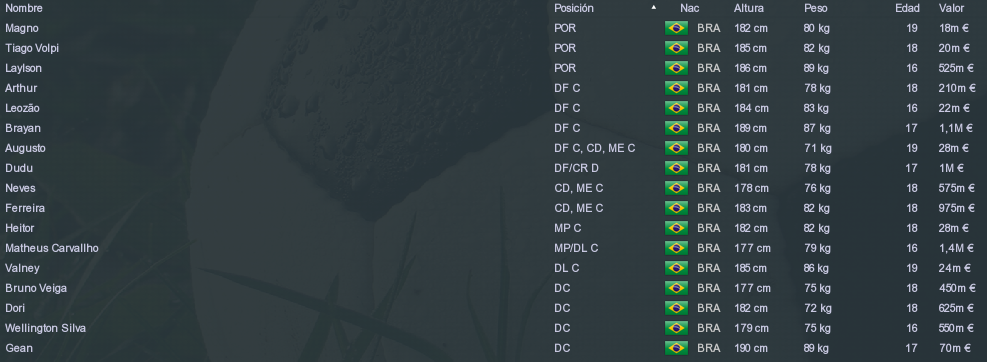987x362 pixels.
Task: Open player Wellington Silva
Action: click(x=45, y=328)
